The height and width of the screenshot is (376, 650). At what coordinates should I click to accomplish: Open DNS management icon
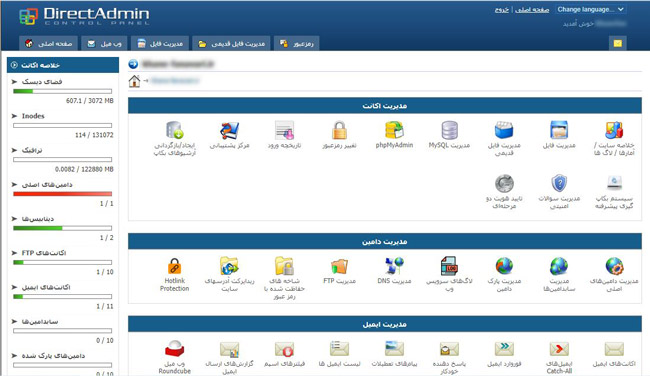[394, 266]
